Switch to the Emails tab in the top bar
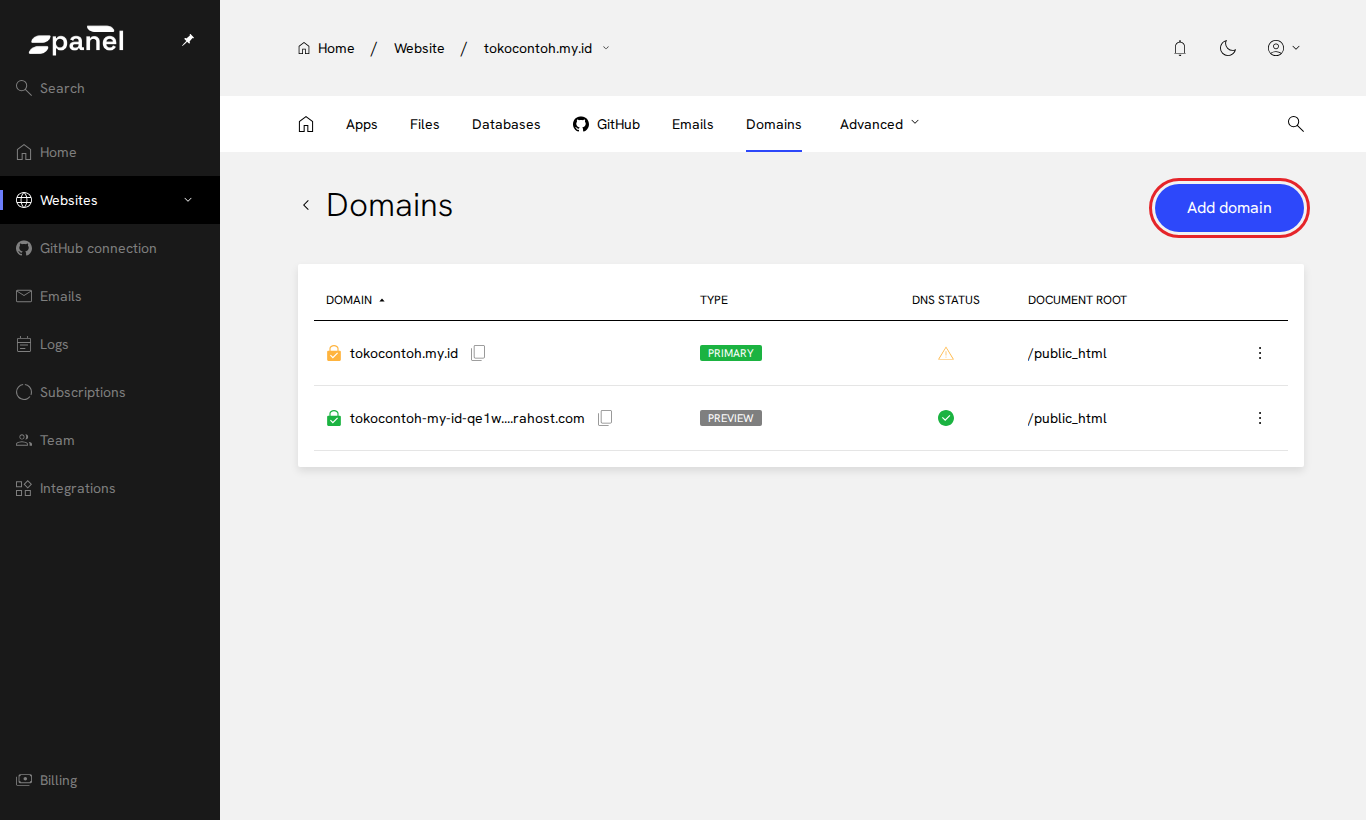This screenshot has width=1366, height=820. [693, 124]
